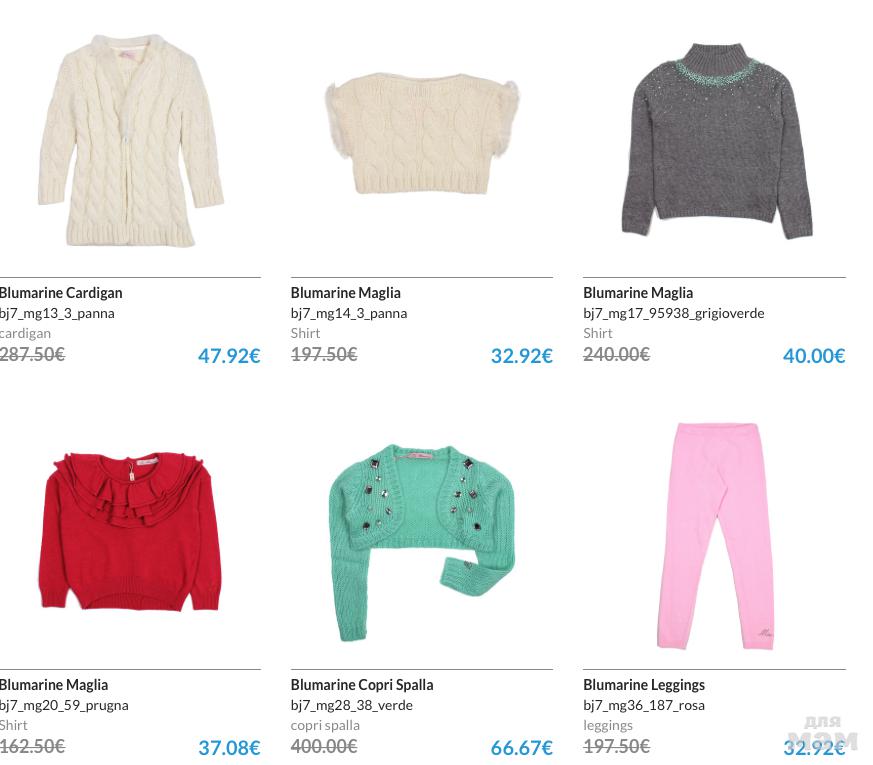Select product code bj7_mg14_3_panna
Image resolution: width=873 pixels, height=765 pixels.
point(349,313)
